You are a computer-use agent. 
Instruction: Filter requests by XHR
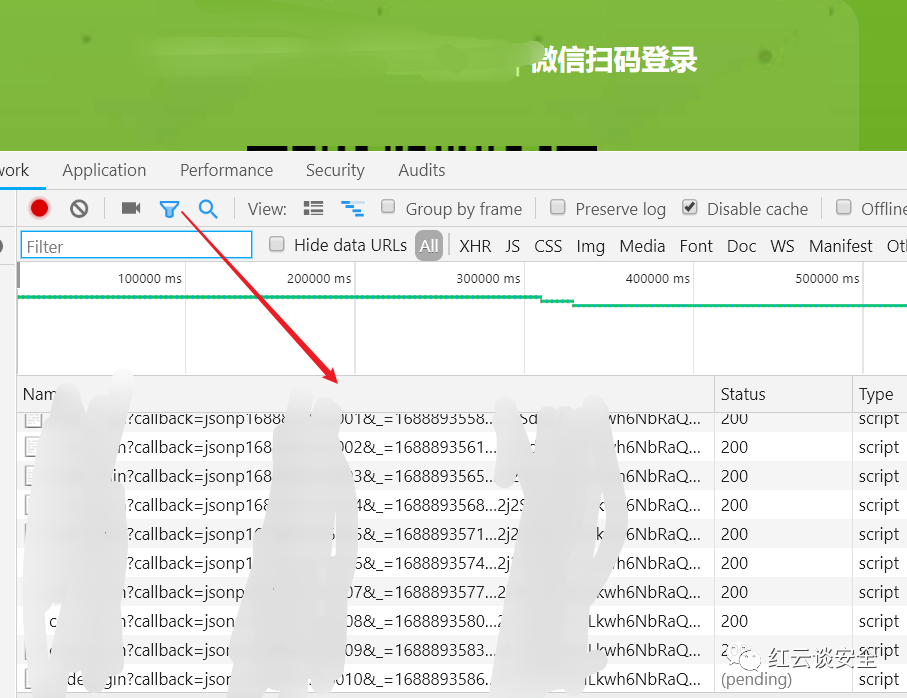point(475,246)
